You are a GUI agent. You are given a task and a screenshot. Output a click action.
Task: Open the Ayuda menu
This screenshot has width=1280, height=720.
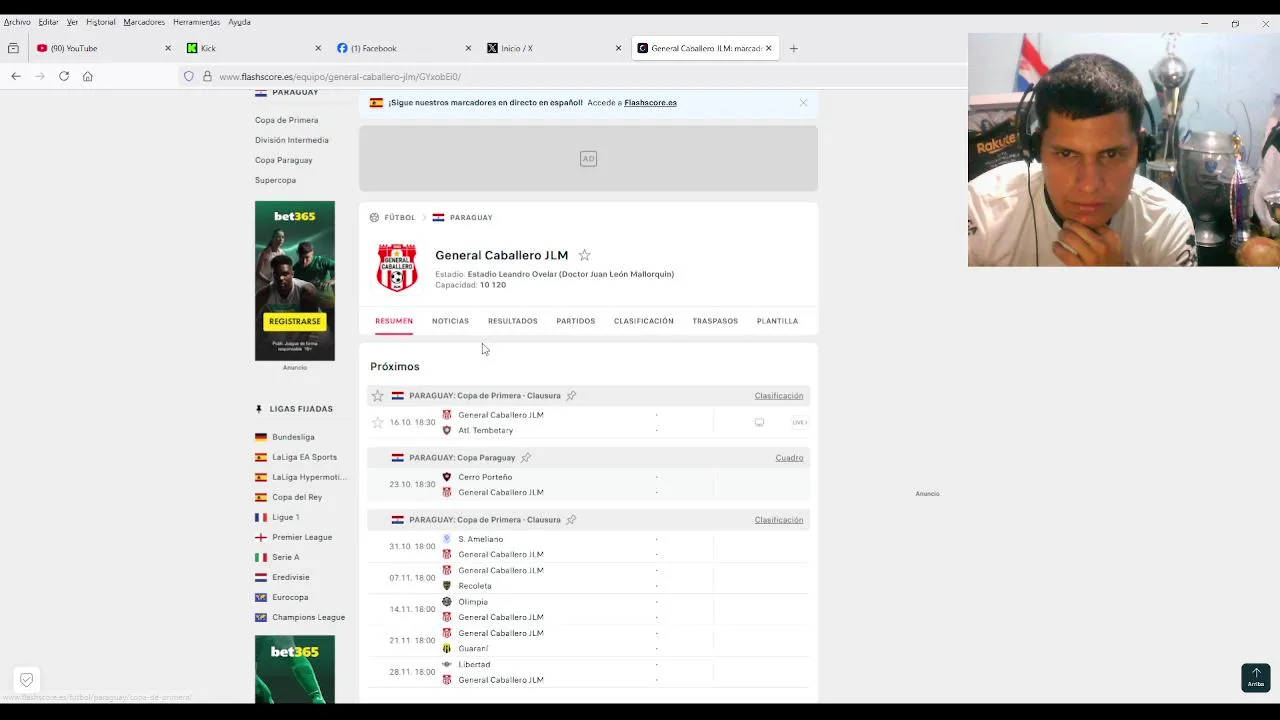coord(239,22)
